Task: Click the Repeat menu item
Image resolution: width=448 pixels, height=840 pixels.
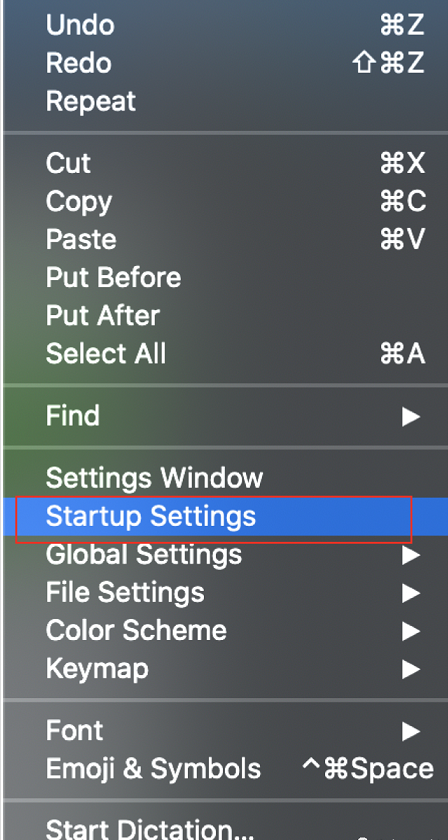Action: pos(225,101)
